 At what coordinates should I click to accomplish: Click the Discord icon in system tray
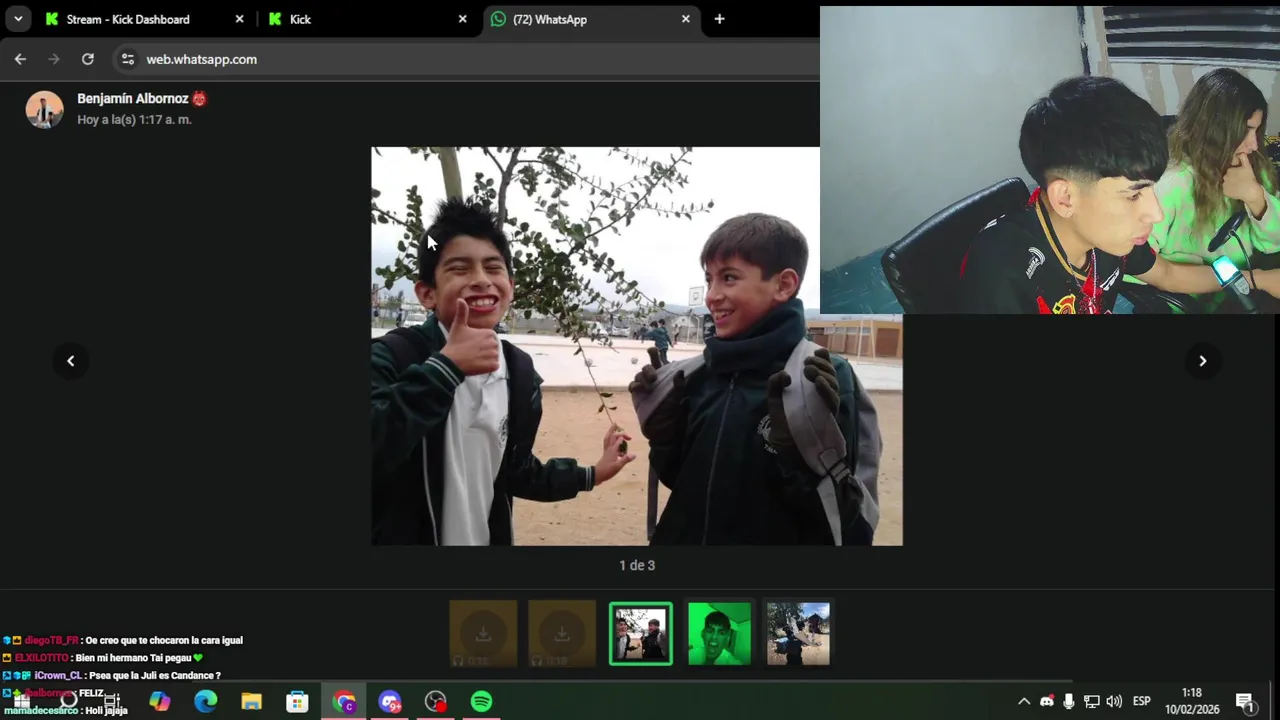click(x=1047, y=701)
